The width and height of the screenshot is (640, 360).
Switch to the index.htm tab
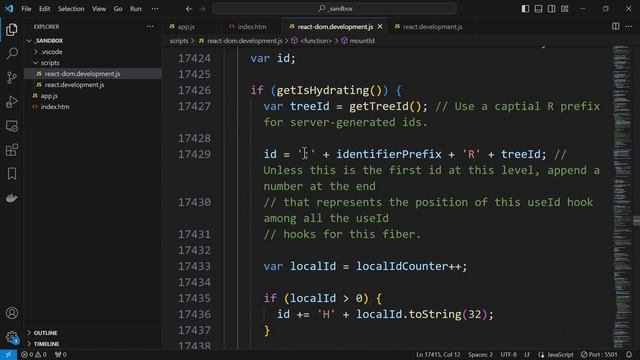tap(251, 27)
